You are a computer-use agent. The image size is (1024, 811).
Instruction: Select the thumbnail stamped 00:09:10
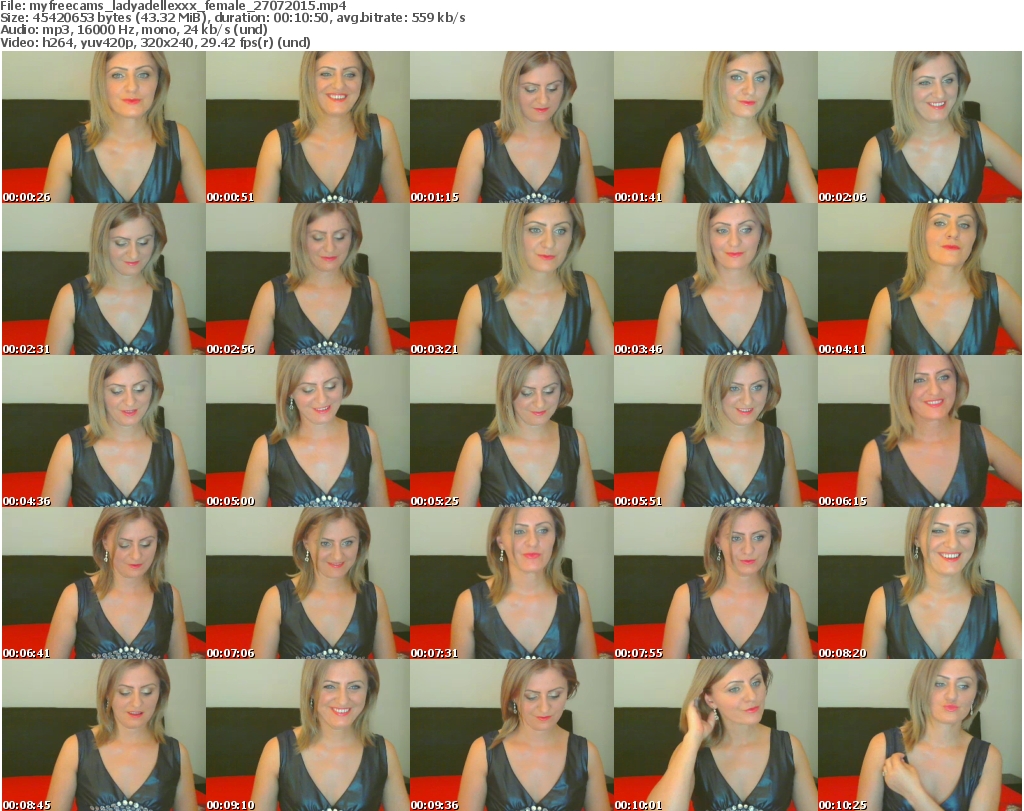point(308,735)
